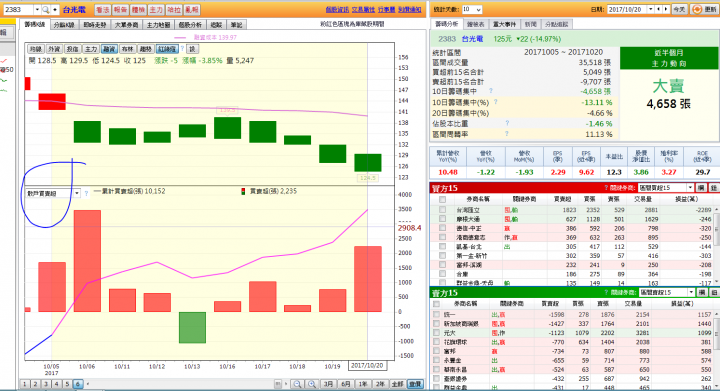Toggle checkbox for 第一金-新竹 row

442,256
